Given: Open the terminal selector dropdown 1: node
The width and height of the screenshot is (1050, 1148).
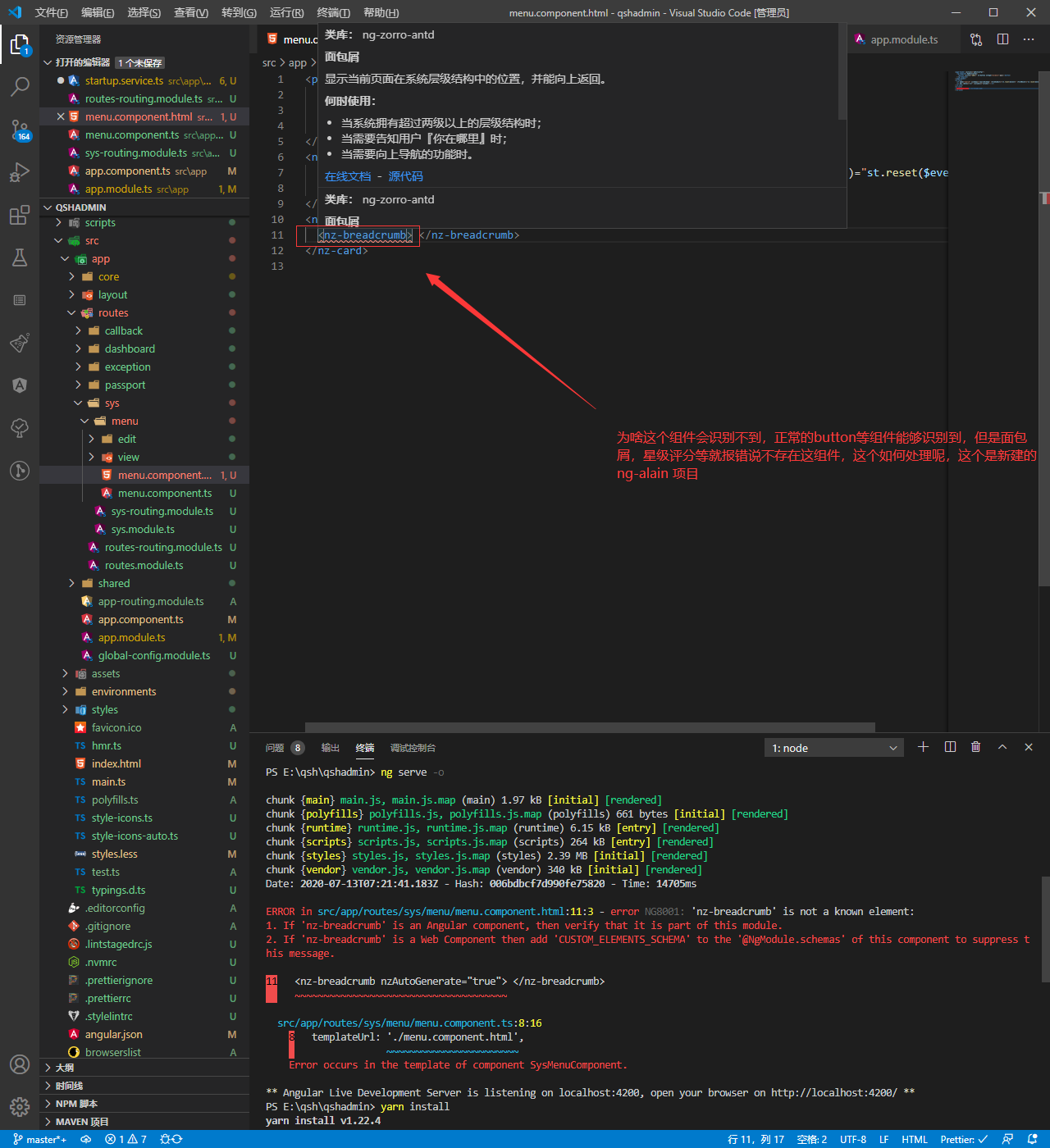Looking at the screenshot, I should (x=834, y=748).
